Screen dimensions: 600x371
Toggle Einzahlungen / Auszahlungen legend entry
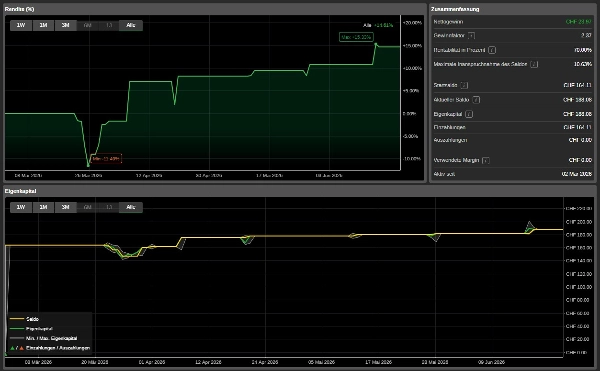pyautogui.click(x=50, y=348)
